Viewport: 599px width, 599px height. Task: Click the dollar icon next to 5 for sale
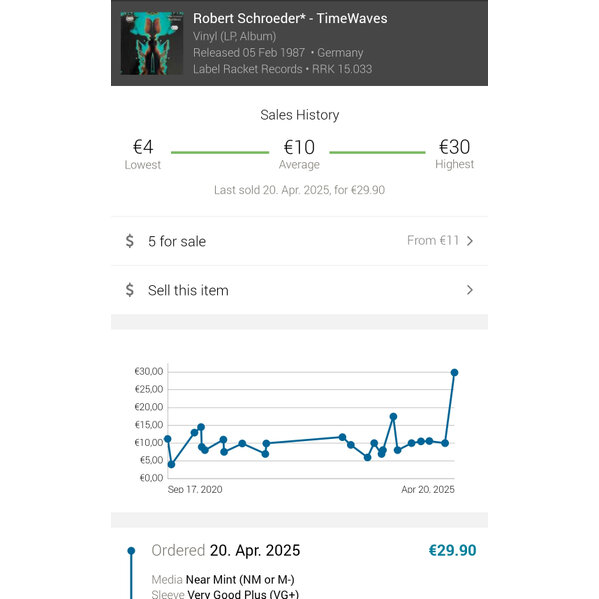[x=130, y=241]
